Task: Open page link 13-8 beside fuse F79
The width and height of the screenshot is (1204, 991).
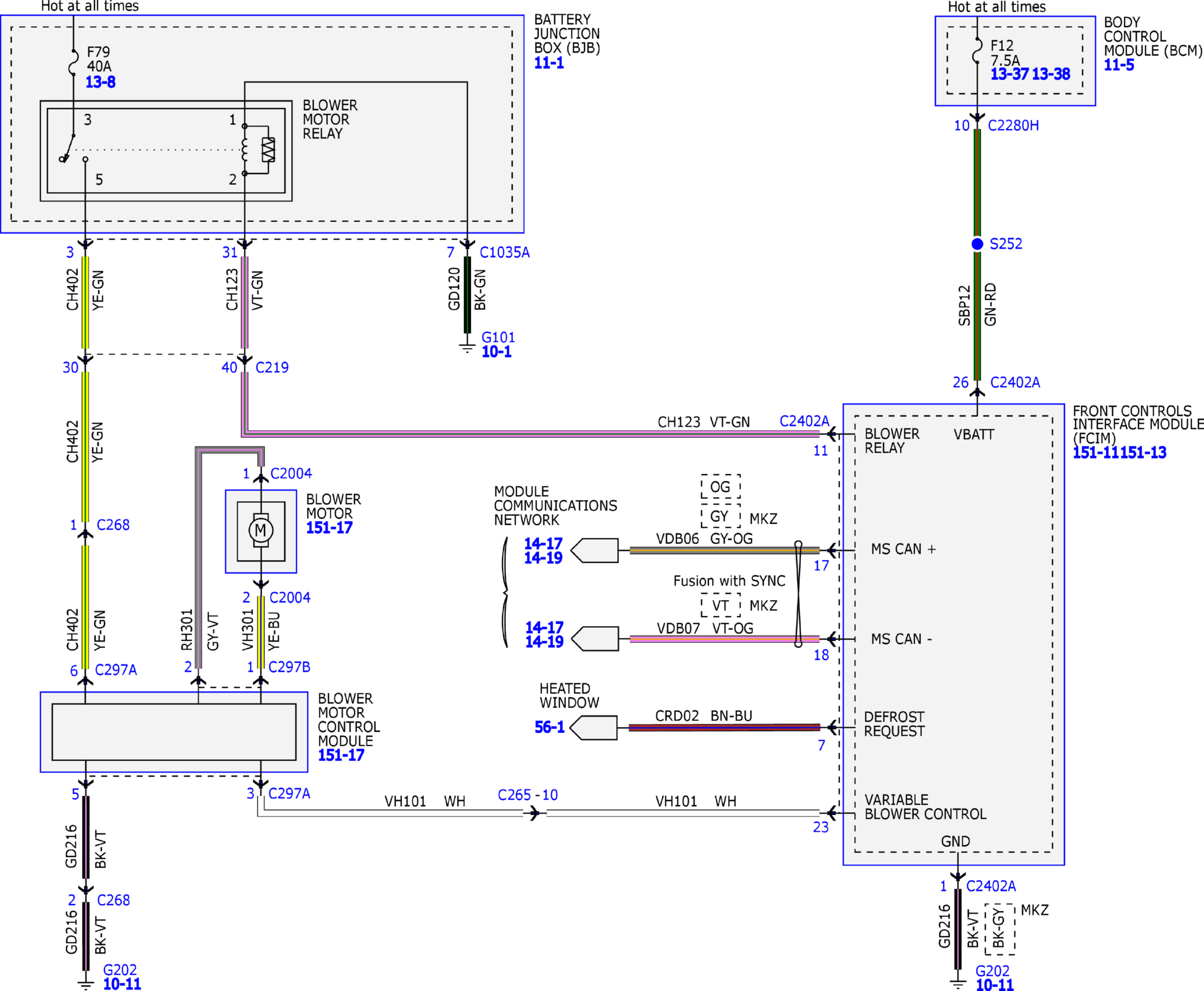Action: pos(101,82)
